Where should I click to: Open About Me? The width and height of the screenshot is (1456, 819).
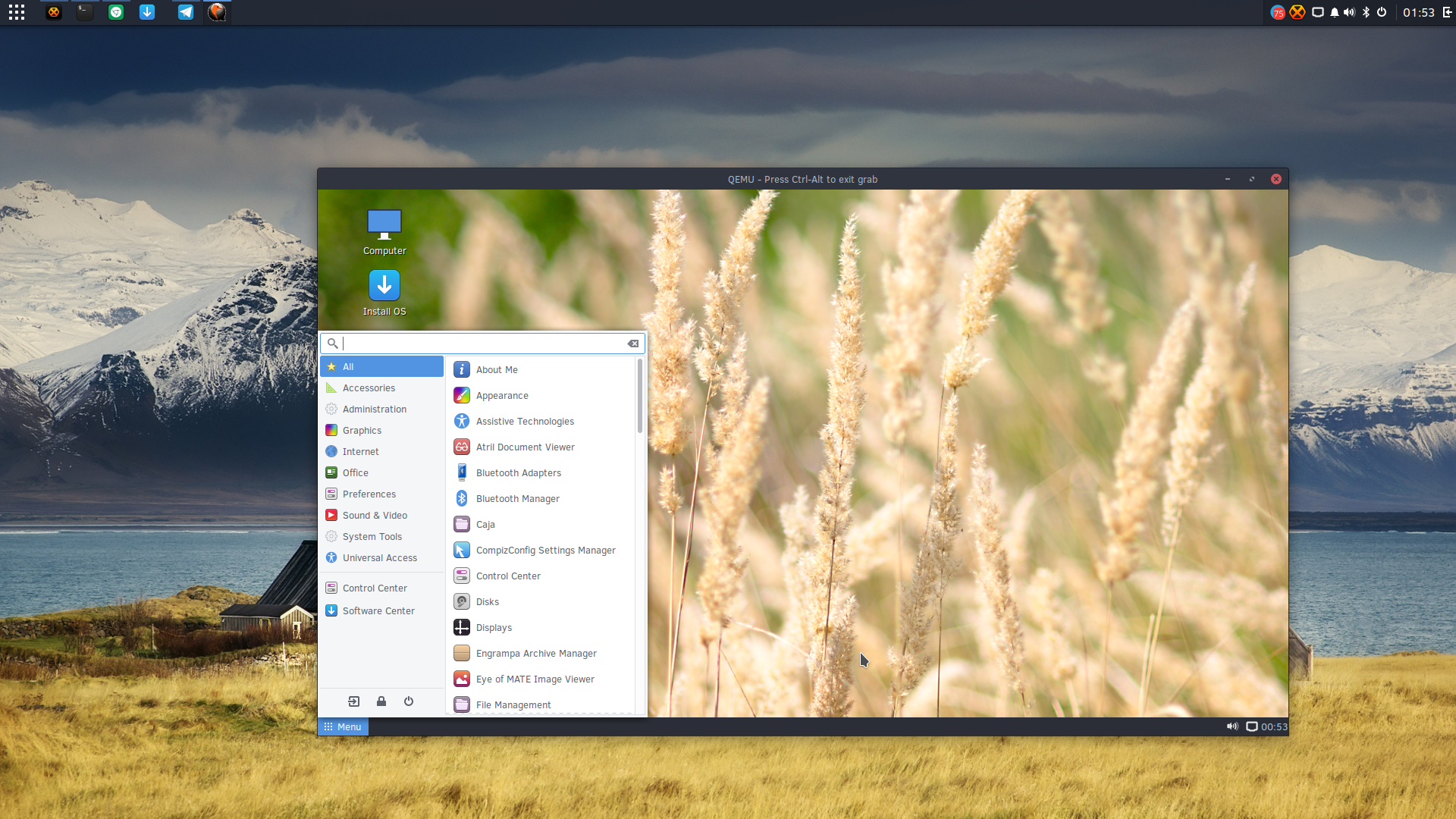tap(541, 369)
